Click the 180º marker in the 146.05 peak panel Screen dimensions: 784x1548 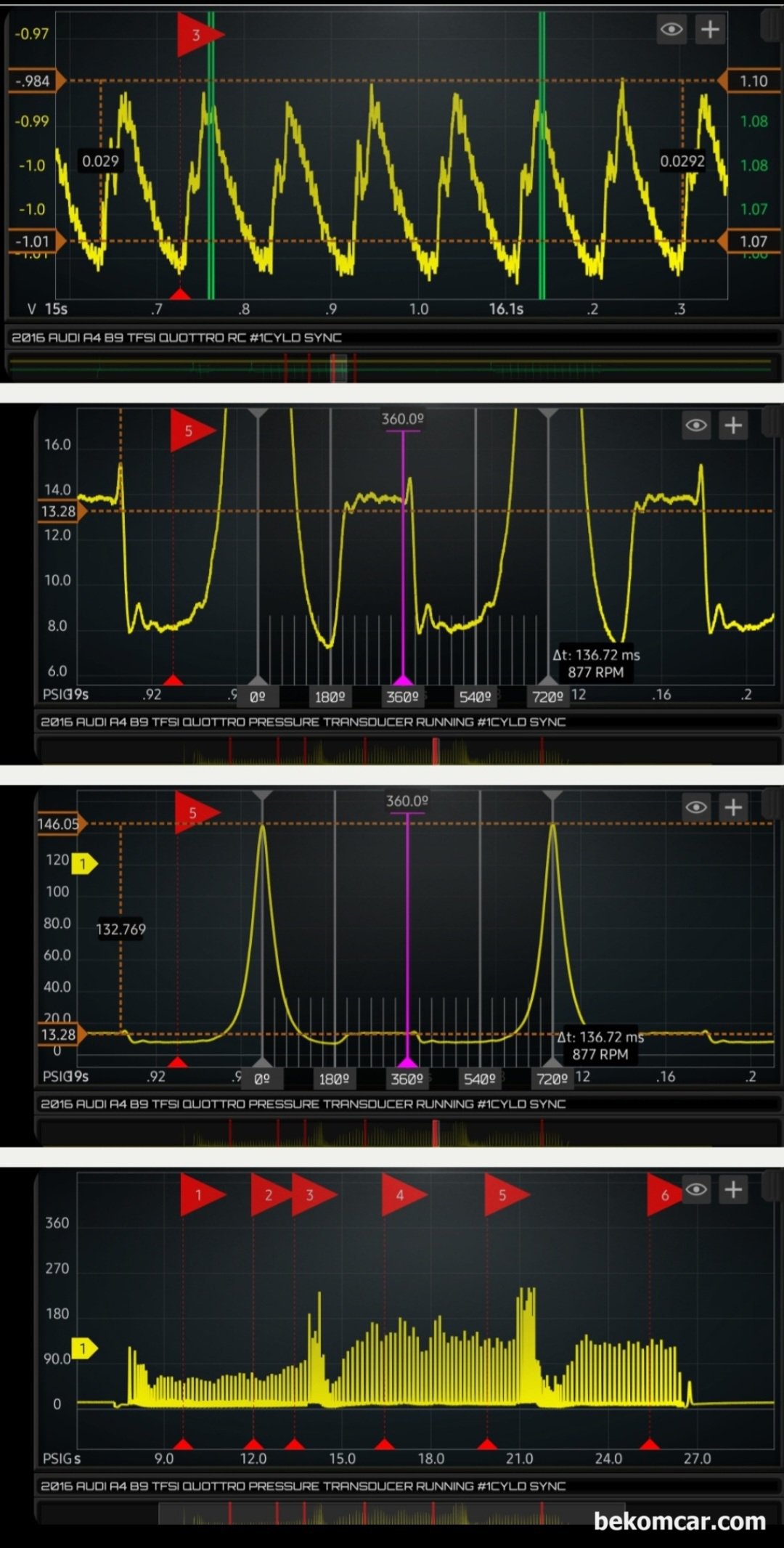335,1078
